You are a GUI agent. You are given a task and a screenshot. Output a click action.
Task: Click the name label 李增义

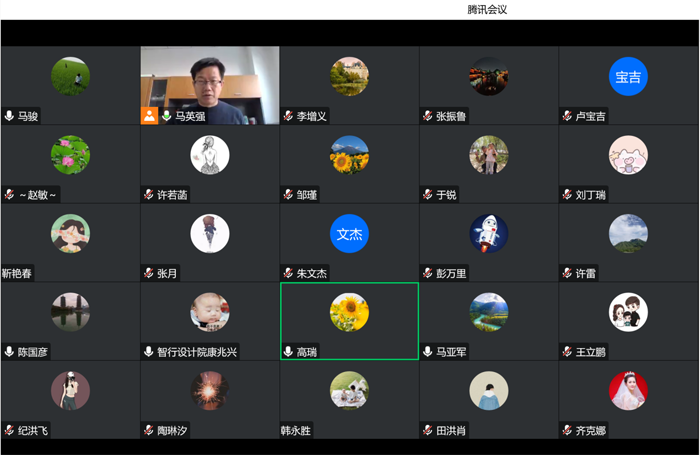[x=312, y=116]
